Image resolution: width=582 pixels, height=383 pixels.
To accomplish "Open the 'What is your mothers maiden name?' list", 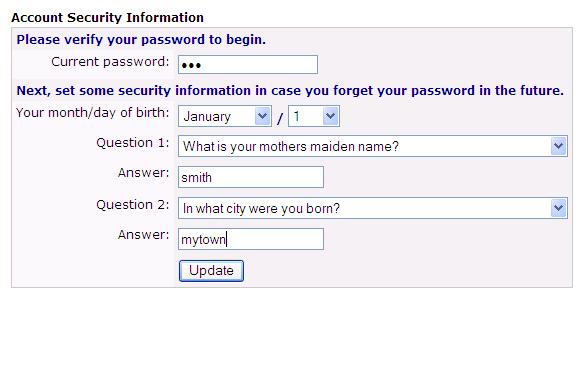I will [x=373, y=146].
